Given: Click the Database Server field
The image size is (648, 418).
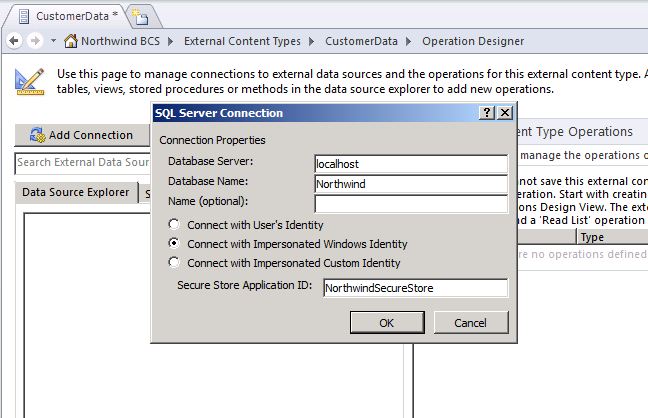Looking at the screenshot, I should pyautogui.click(x=411, y=164).
